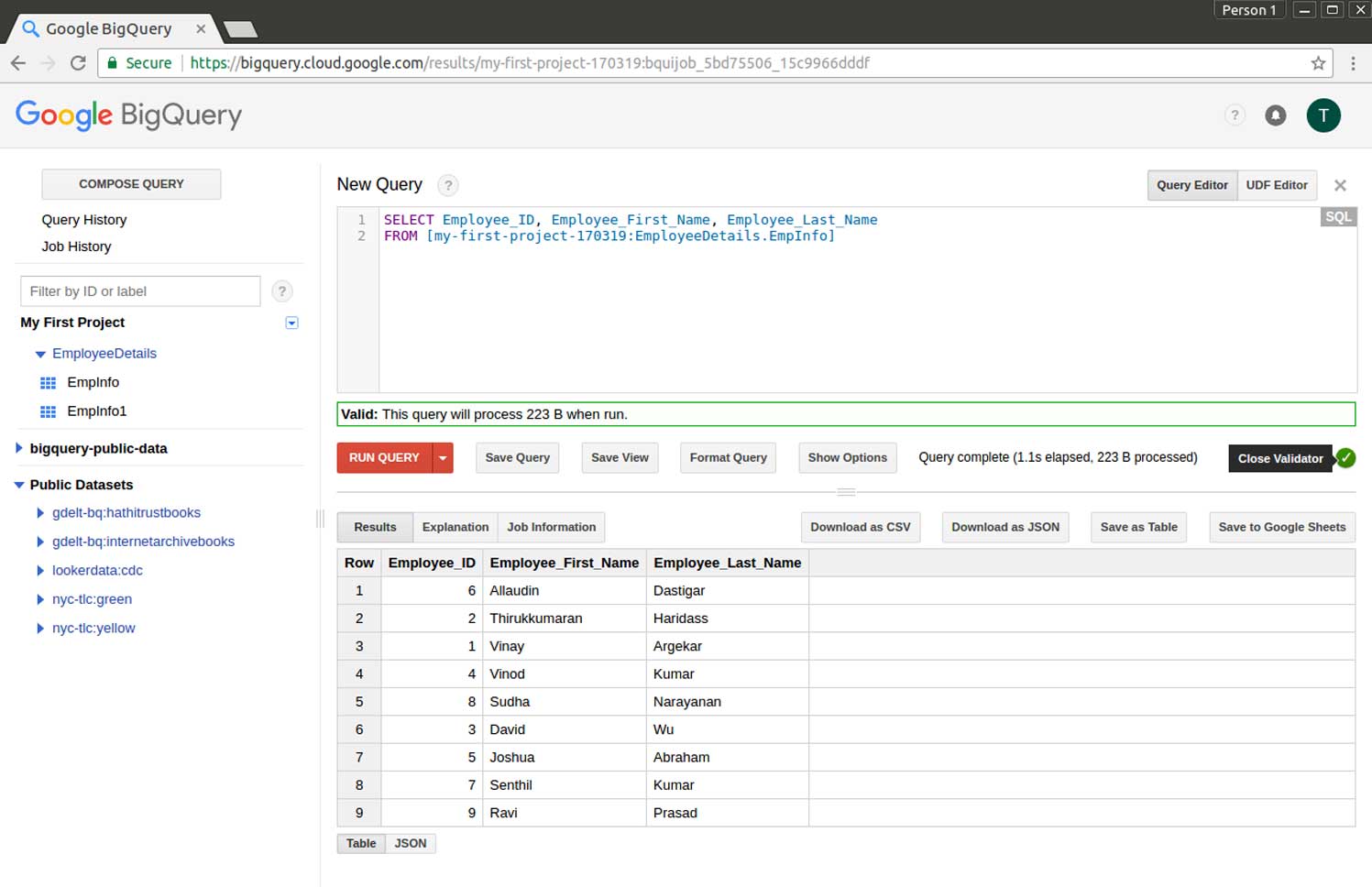The height and width of the screenshot is (887, 1372).
Task: Click the EmpInfo table grid icon
Action: tap(49, 383)
